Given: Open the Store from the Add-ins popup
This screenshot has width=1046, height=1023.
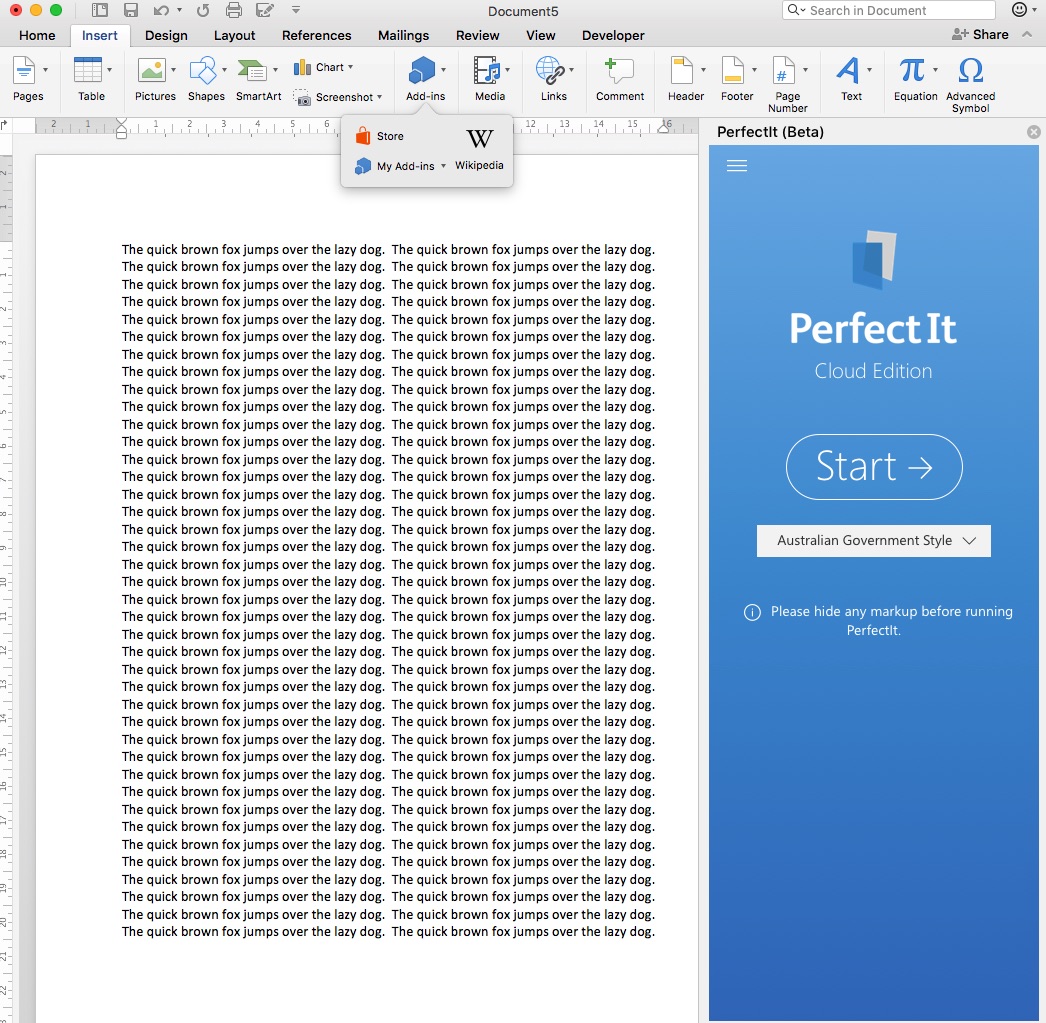Looking at the screenshot, I should tap(380, 136).
